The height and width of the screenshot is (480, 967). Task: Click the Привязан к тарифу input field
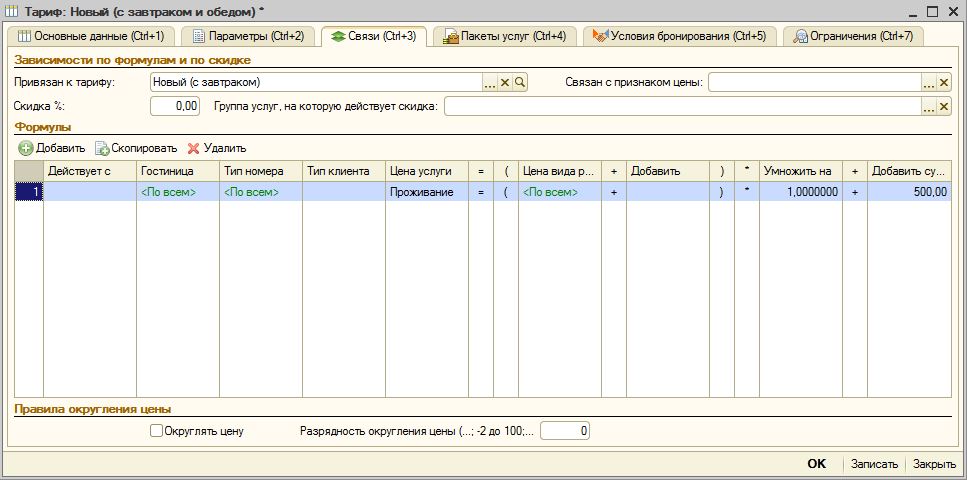(x=316, y=82)
